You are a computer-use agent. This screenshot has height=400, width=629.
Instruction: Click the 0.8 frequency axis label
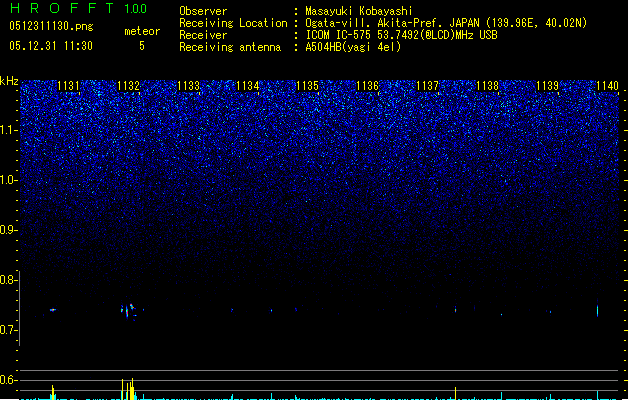8,280
